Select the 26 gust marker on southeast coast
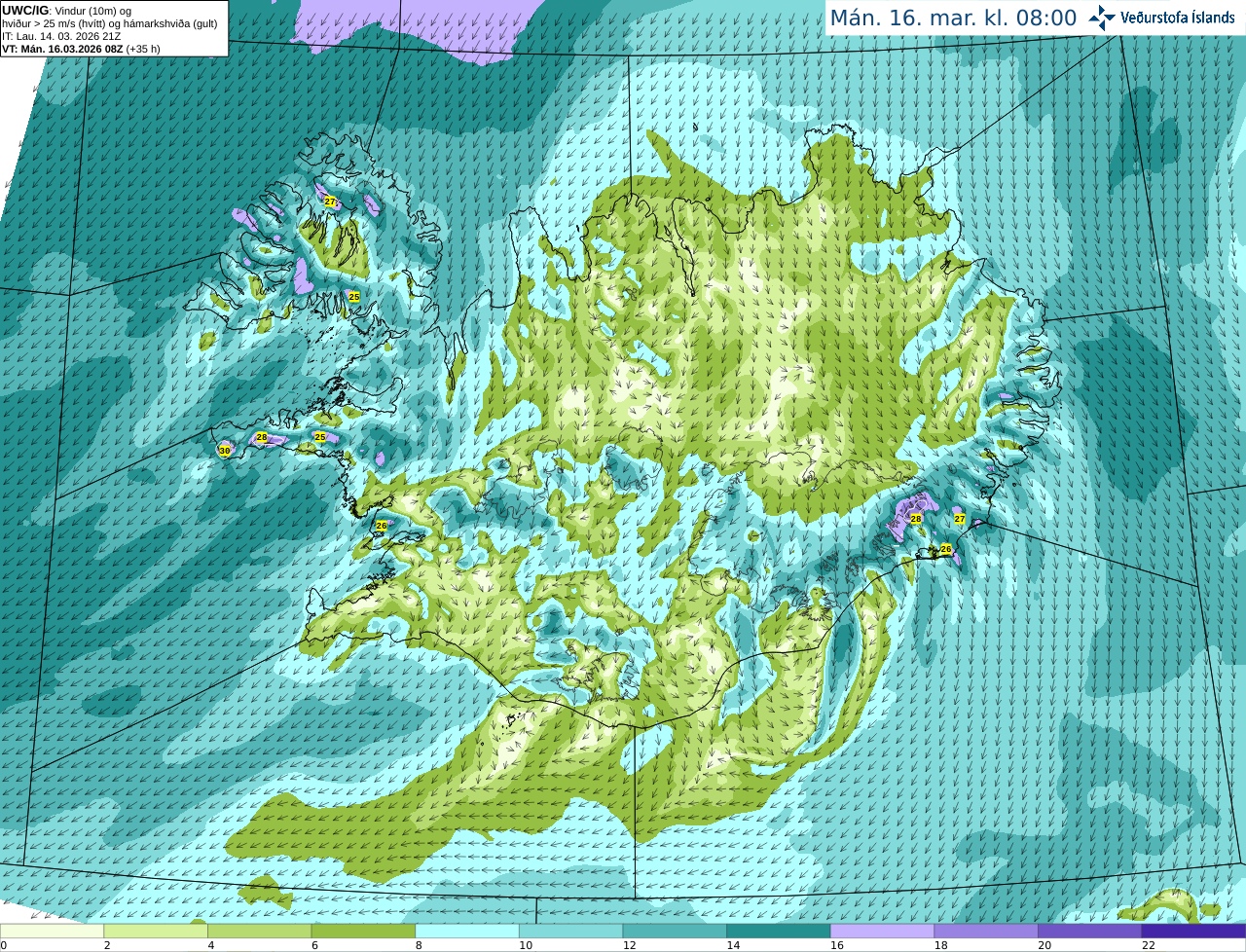 click(x=945, y=549)
